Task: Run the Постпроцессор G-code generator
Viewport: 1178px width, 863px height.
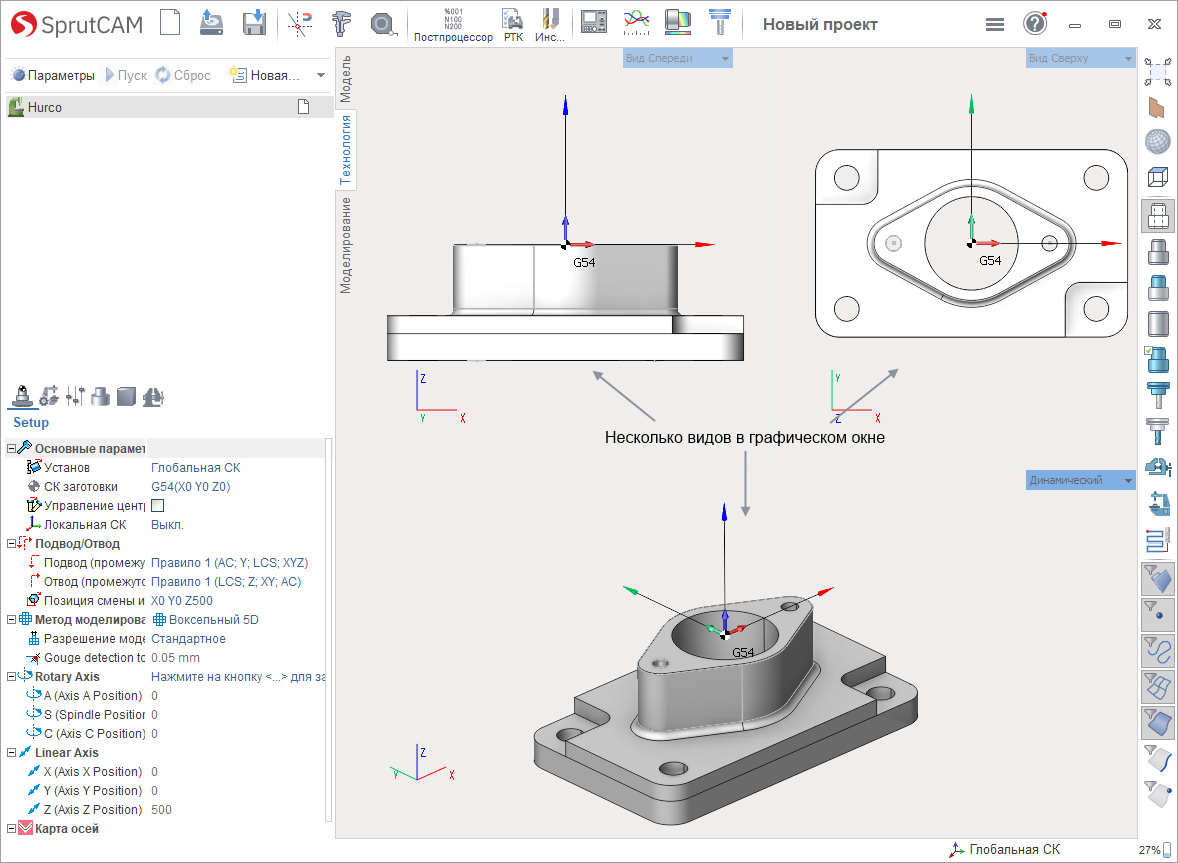Action: tap(453, 25)
